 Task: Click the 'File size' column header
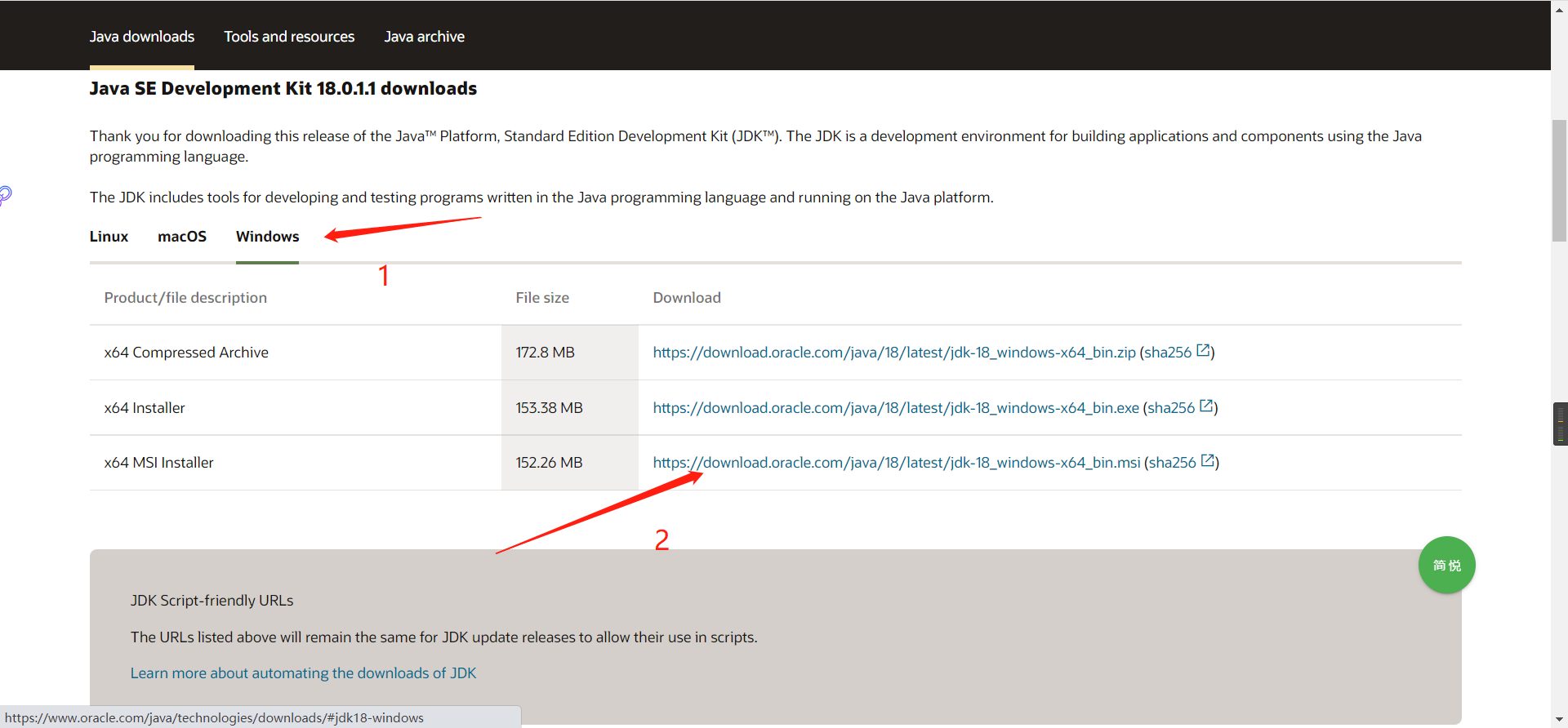tap(542, 298)
